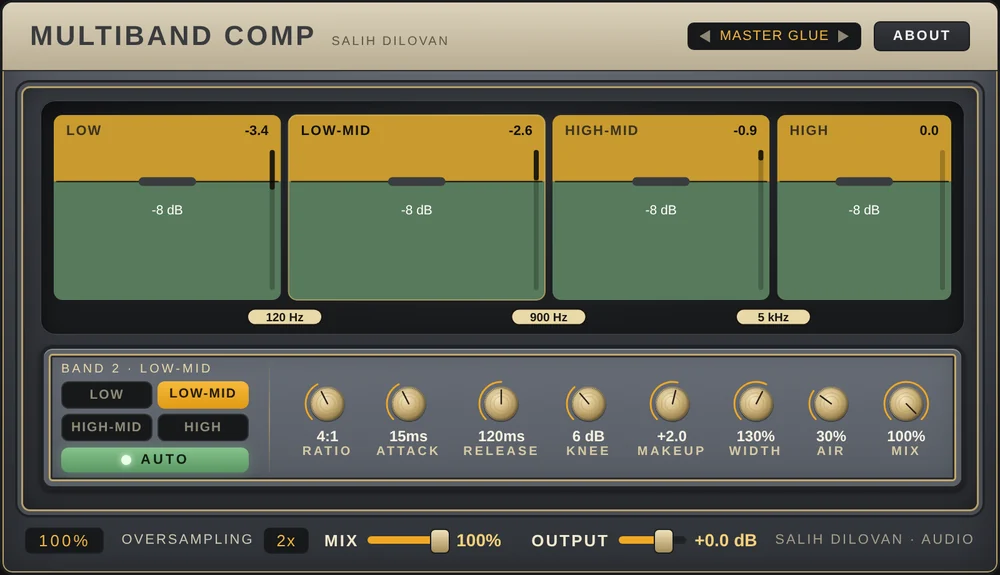Switch band editor to LOW
Viewport: 1000px width, 575px height.
[107, 395]
